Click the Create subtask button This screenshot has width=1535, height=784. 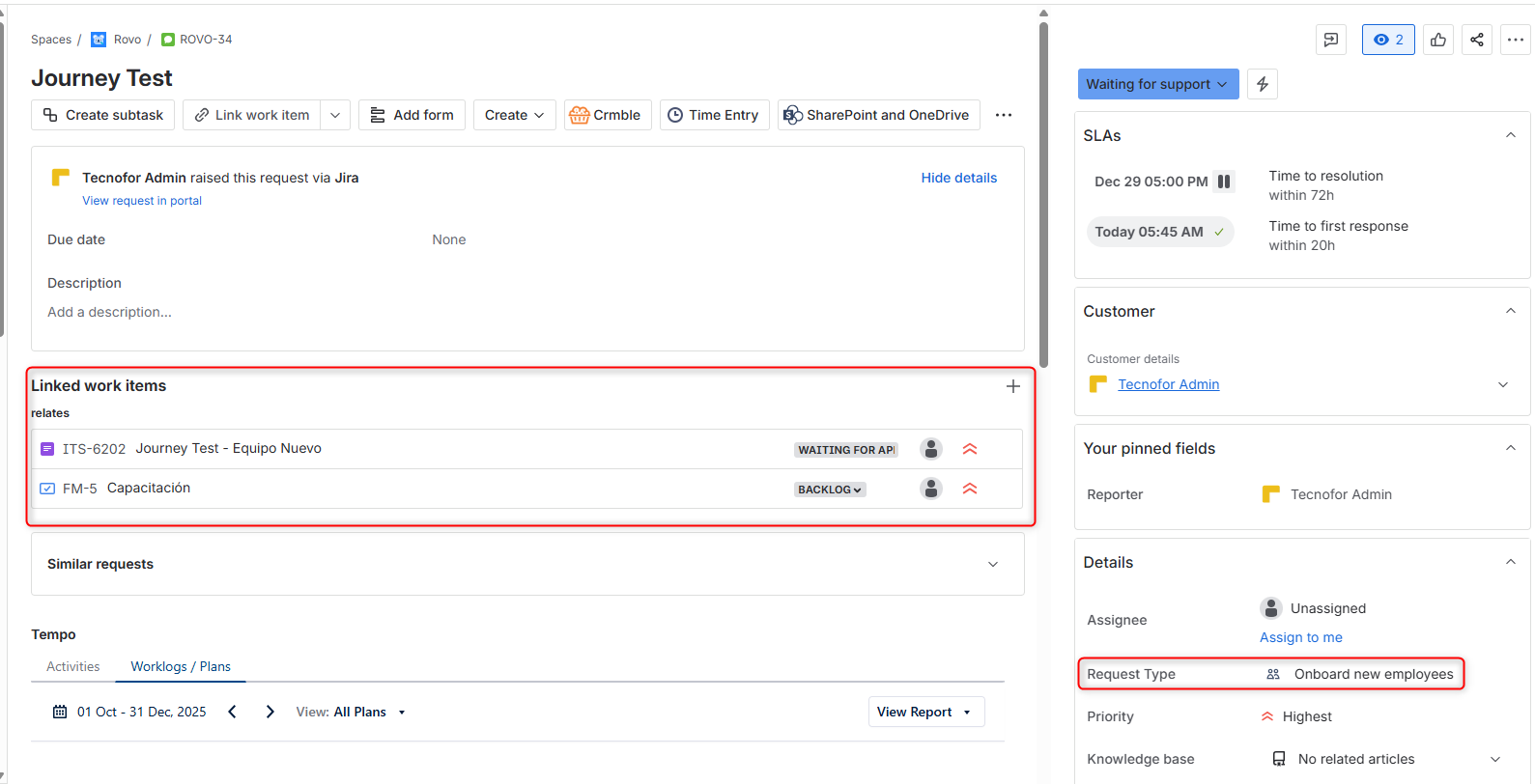point(103,115)
